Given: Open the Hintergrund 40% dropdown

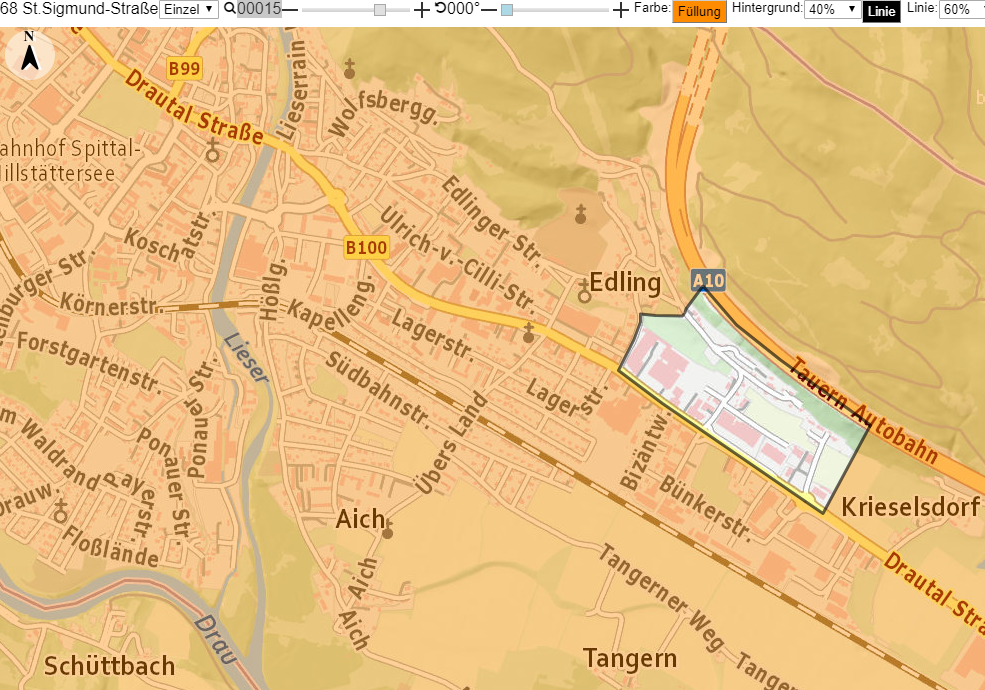Looking at the screenshot, I should coord(832,9).
